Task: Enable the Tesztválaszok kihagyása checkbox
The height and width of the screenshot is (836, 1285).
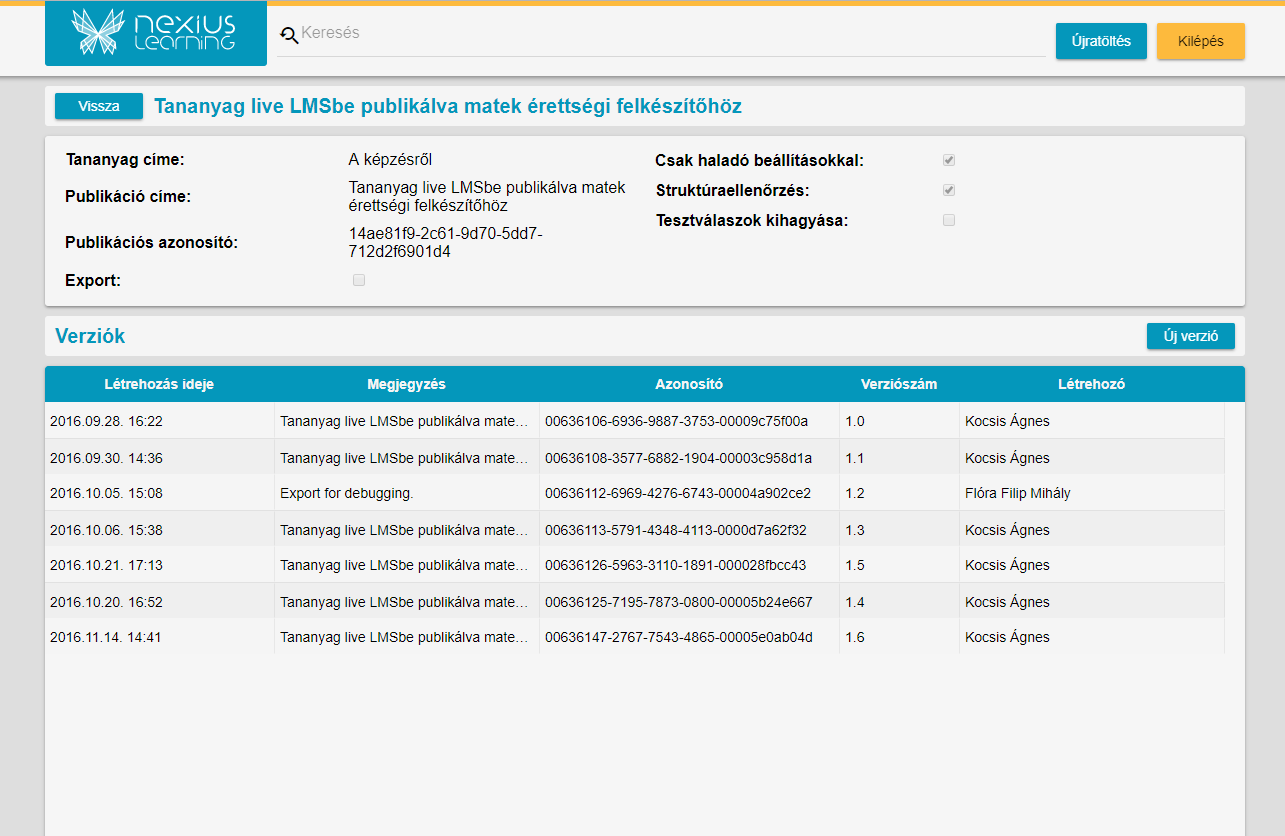Action: [949, 220]
